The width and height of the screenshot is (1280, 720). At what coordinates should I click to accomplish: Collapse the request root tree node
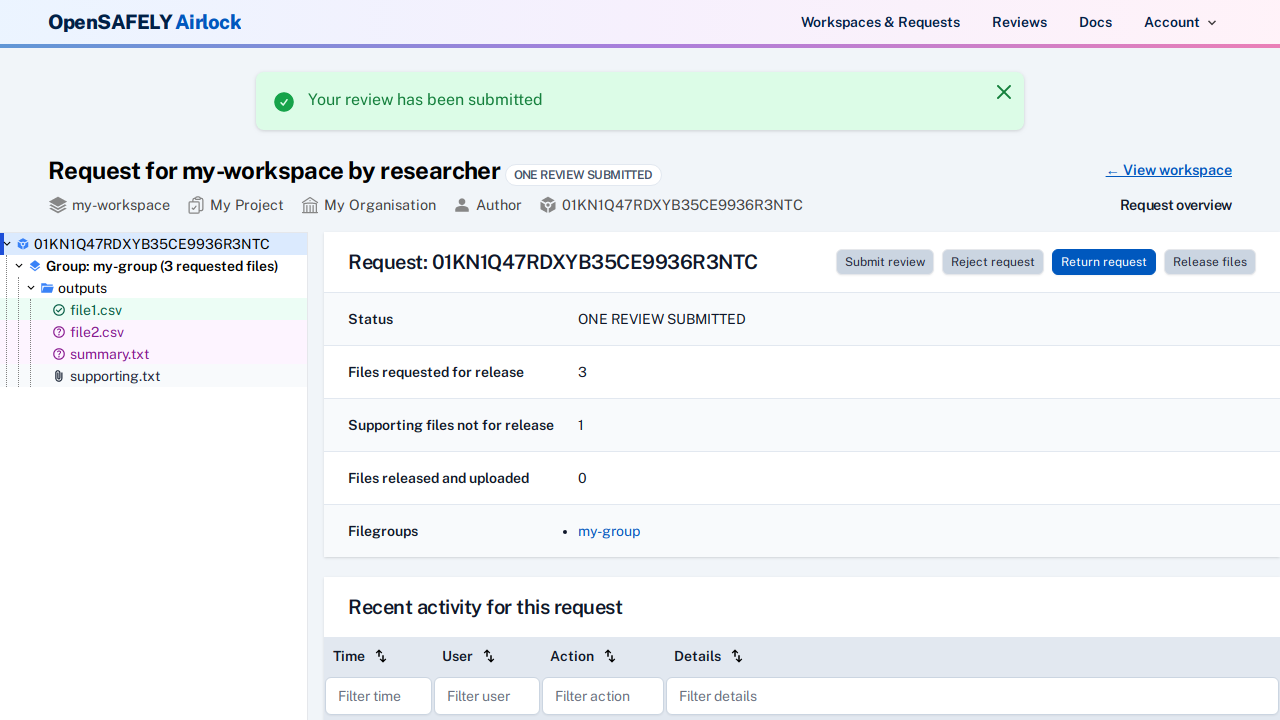(x=7, y=244)
